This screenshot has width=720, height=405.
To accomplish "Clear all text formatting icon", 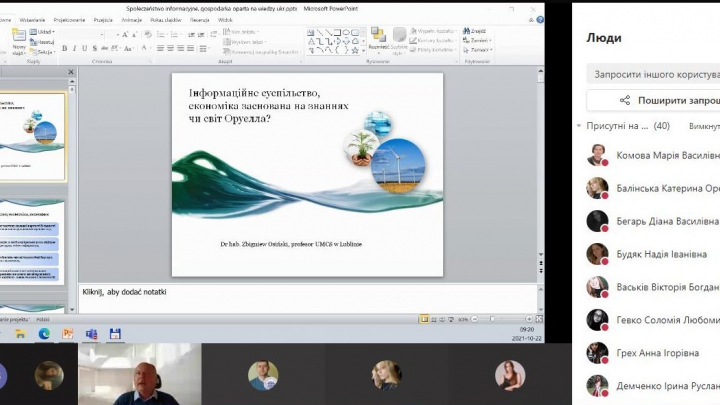I will [x=147, y=34].
